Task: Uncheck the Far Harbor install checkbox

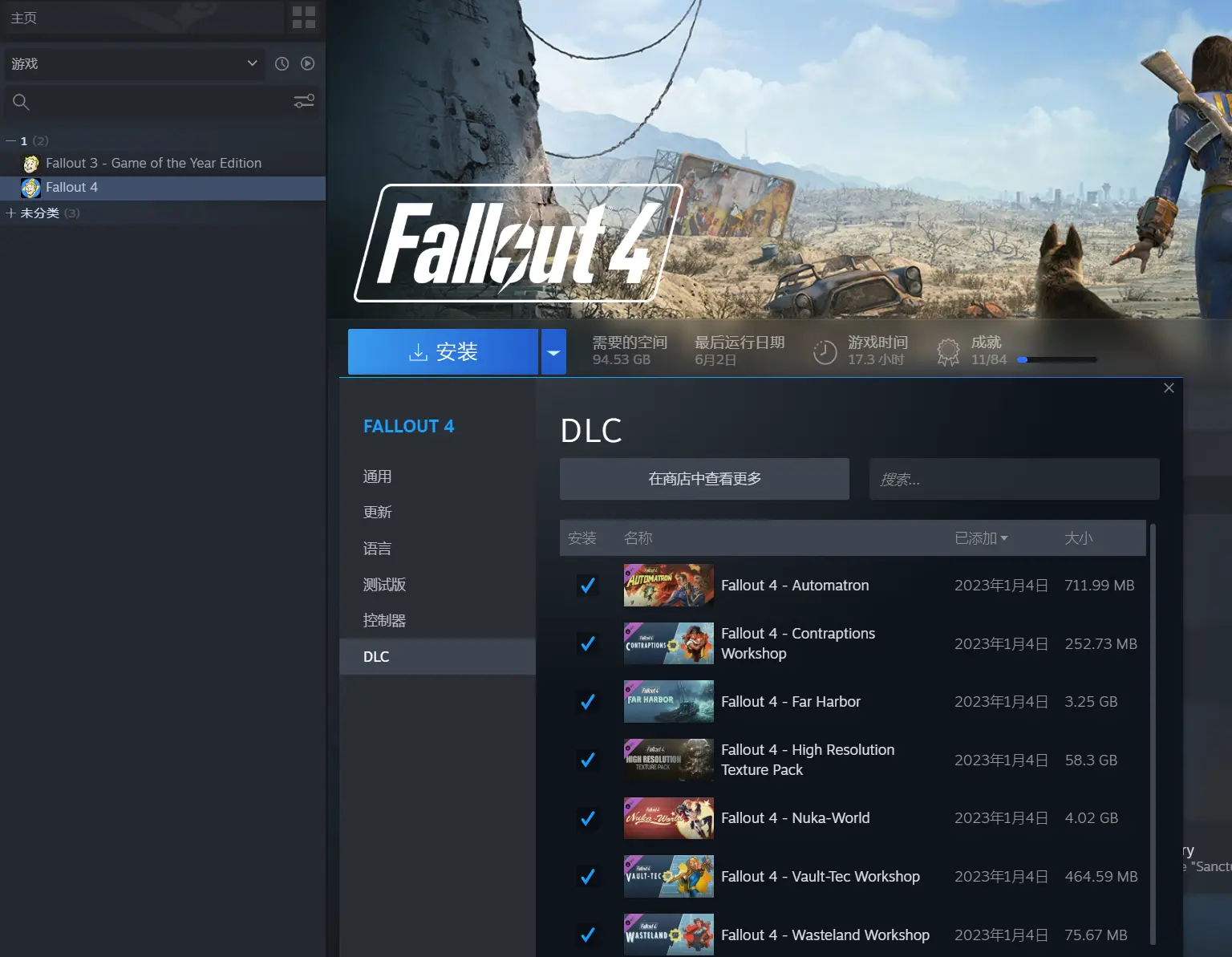Action: (588, 702)
